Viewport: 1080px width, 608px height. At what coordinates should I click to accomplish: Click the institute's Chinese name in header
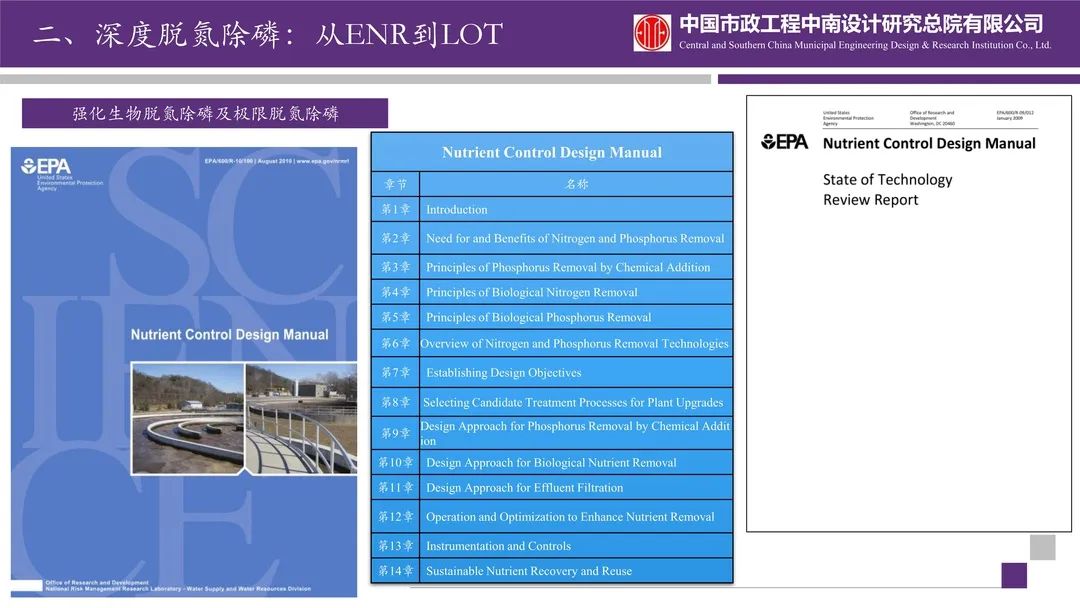860,23
